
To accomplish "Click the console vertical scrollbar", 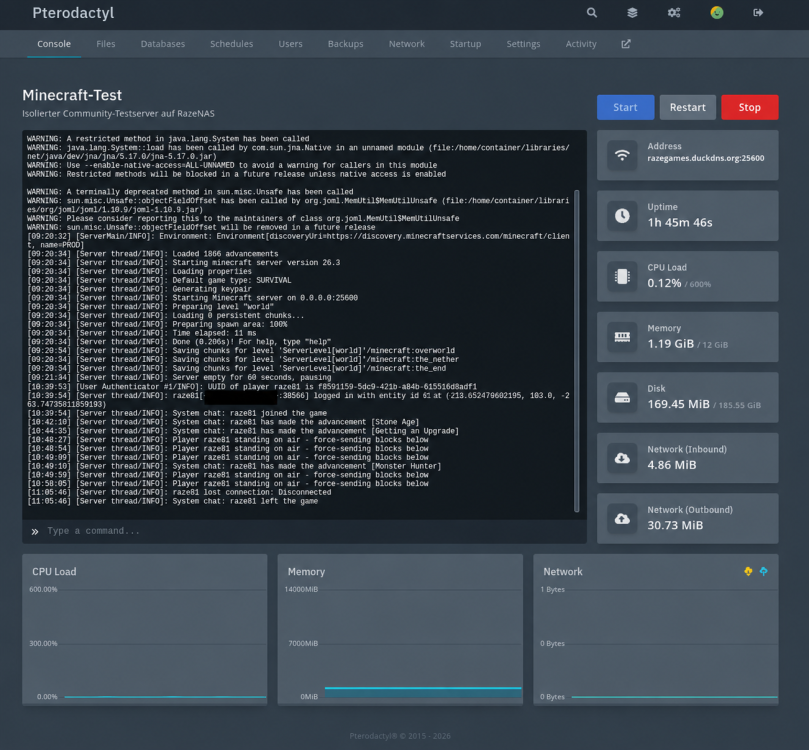I will [x=577, y=351].
